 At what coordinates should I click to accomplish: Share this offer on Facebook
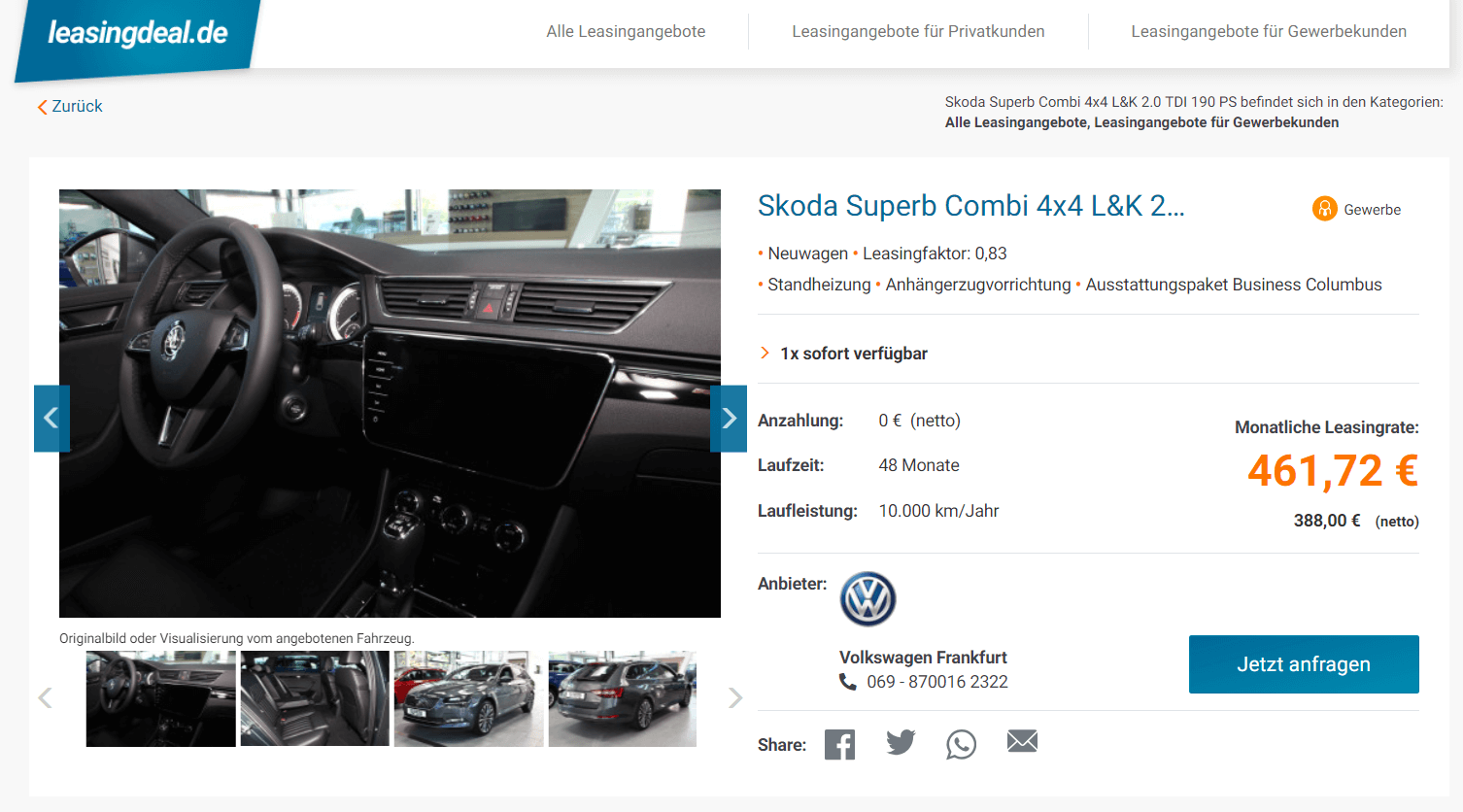839,745
